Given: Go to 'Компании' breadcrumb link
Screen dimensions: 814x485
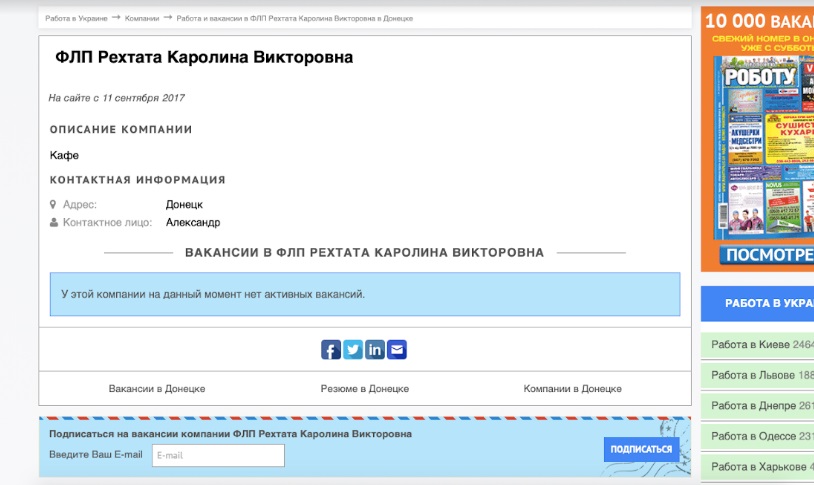Looking at the screenshot, I should point(141,19).
